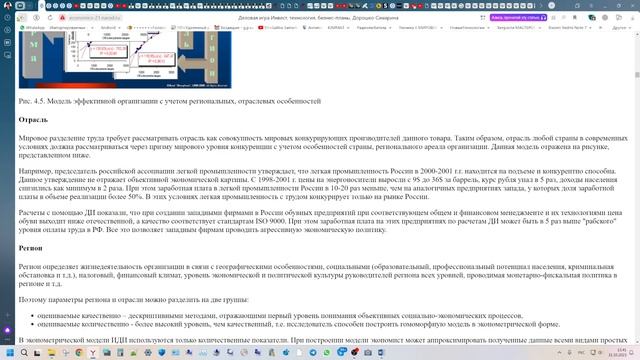Open Alice assistant icon in sidebar bottom
The height and width of the screenshot is (360, 640).
[7, 330]
